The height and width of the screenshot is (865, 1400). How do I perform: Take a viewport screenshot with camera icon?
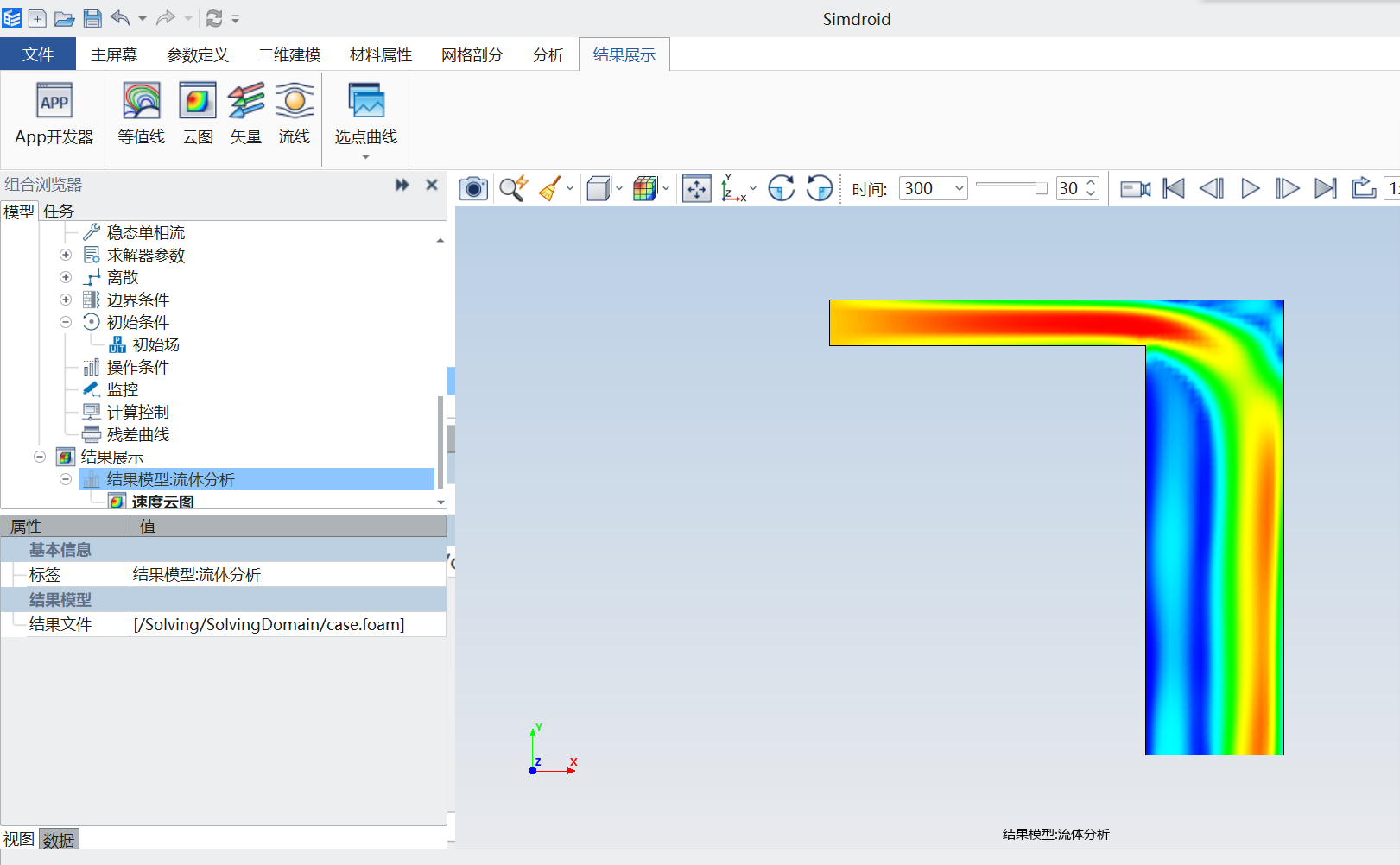473,188
